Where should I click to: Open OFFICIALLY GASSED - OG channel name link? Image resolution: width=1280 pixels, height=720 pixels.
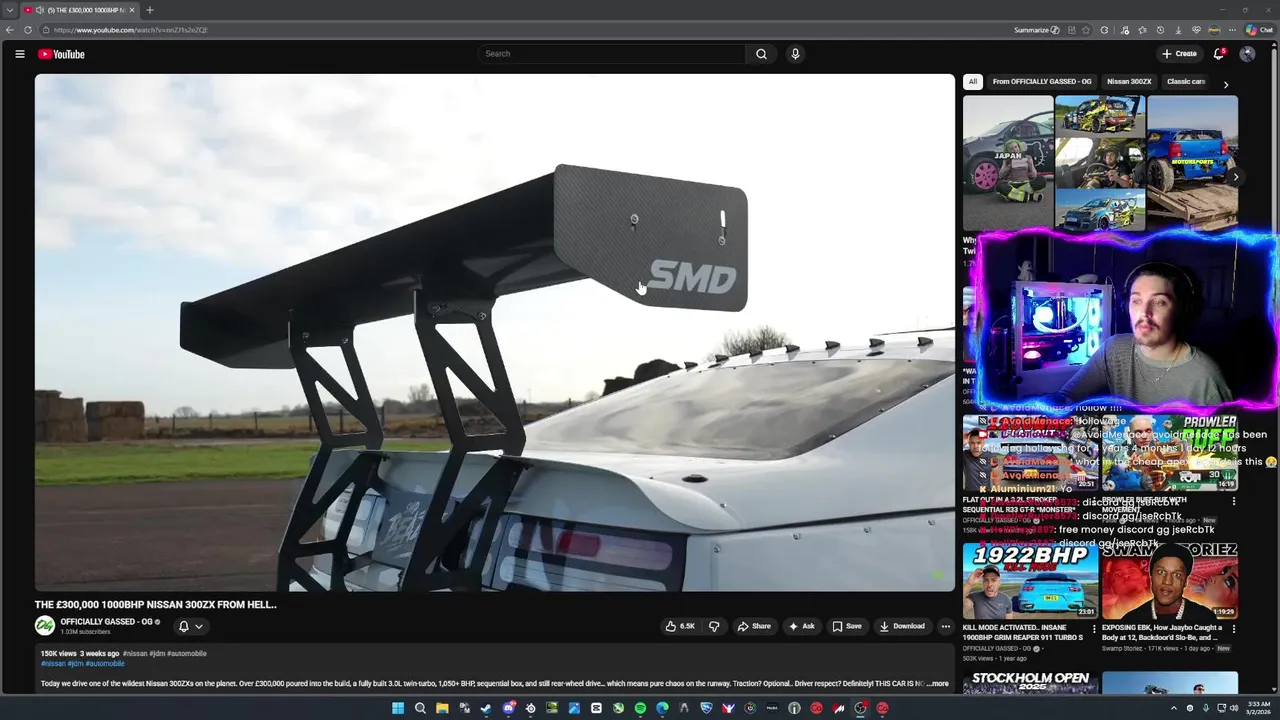click(106, 622)
